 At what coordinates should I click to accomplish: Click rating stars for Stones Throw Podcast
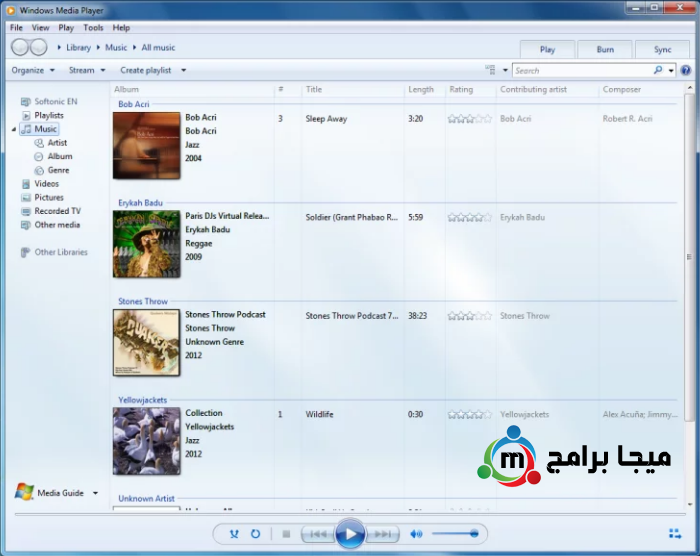pos(470,316)
